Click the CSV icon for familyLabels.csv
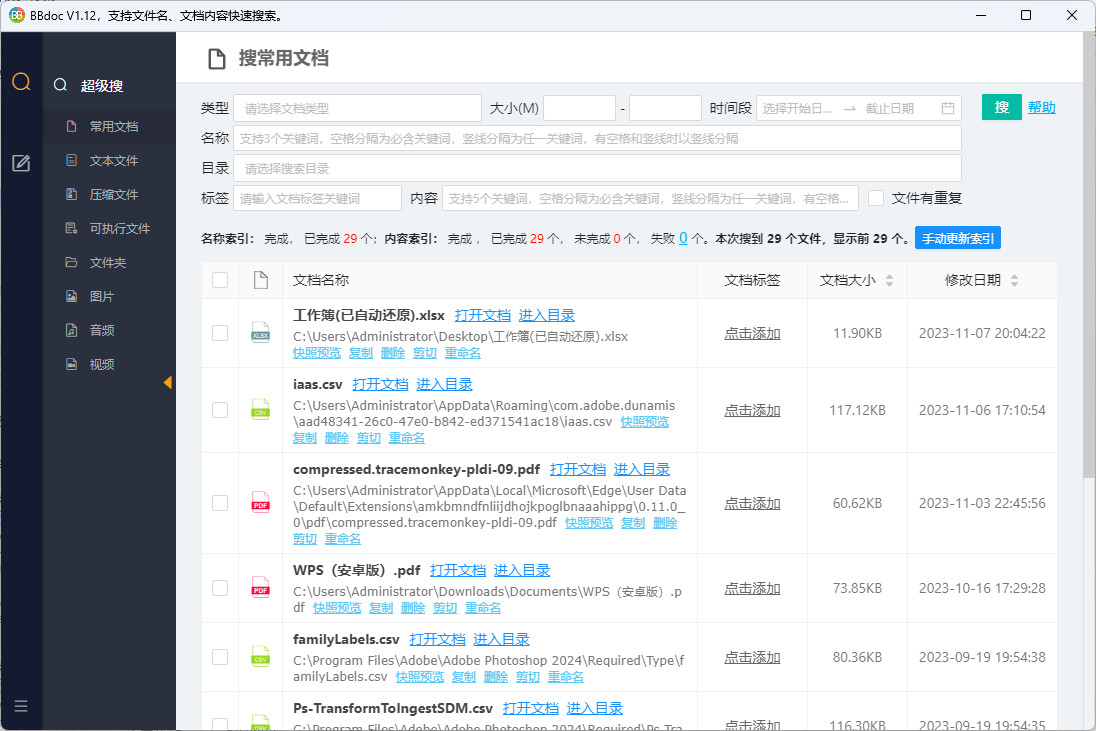The height and width of the screenshot is (731, 1096). pyautogui.click(x=261, y=657)
